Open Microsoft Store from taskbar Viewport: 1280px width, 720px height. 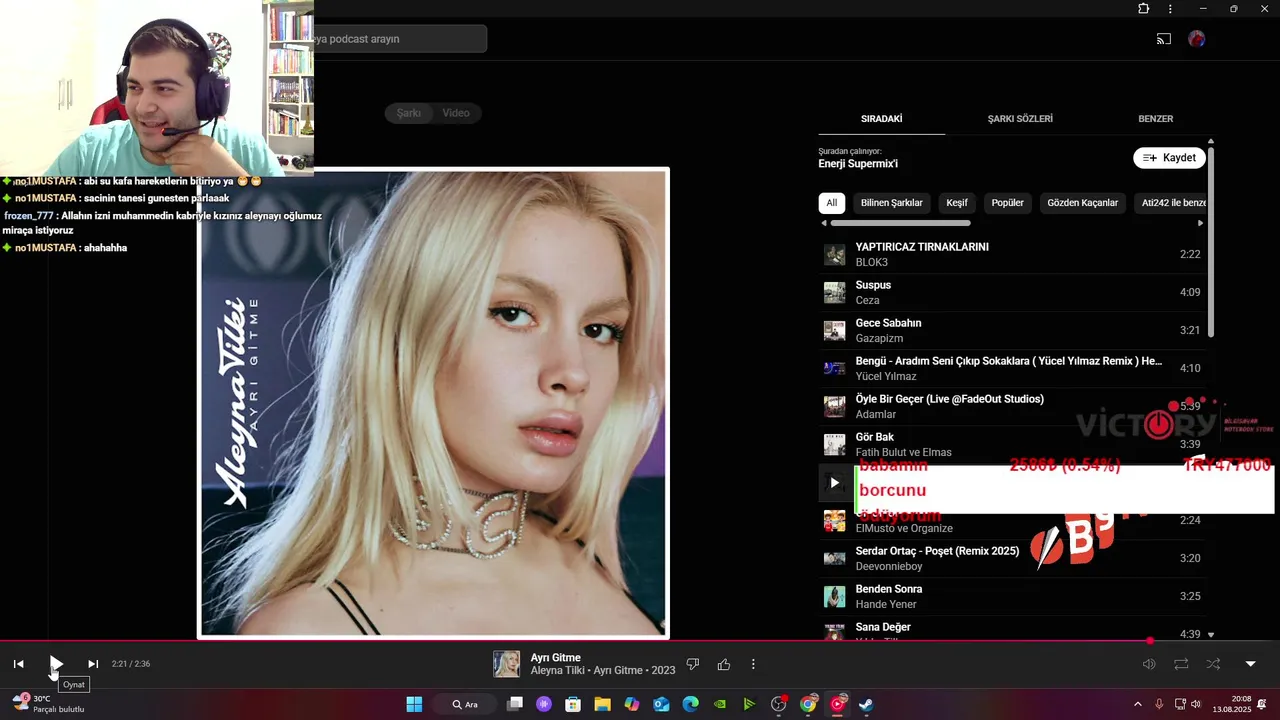click(x=573, y=704)
